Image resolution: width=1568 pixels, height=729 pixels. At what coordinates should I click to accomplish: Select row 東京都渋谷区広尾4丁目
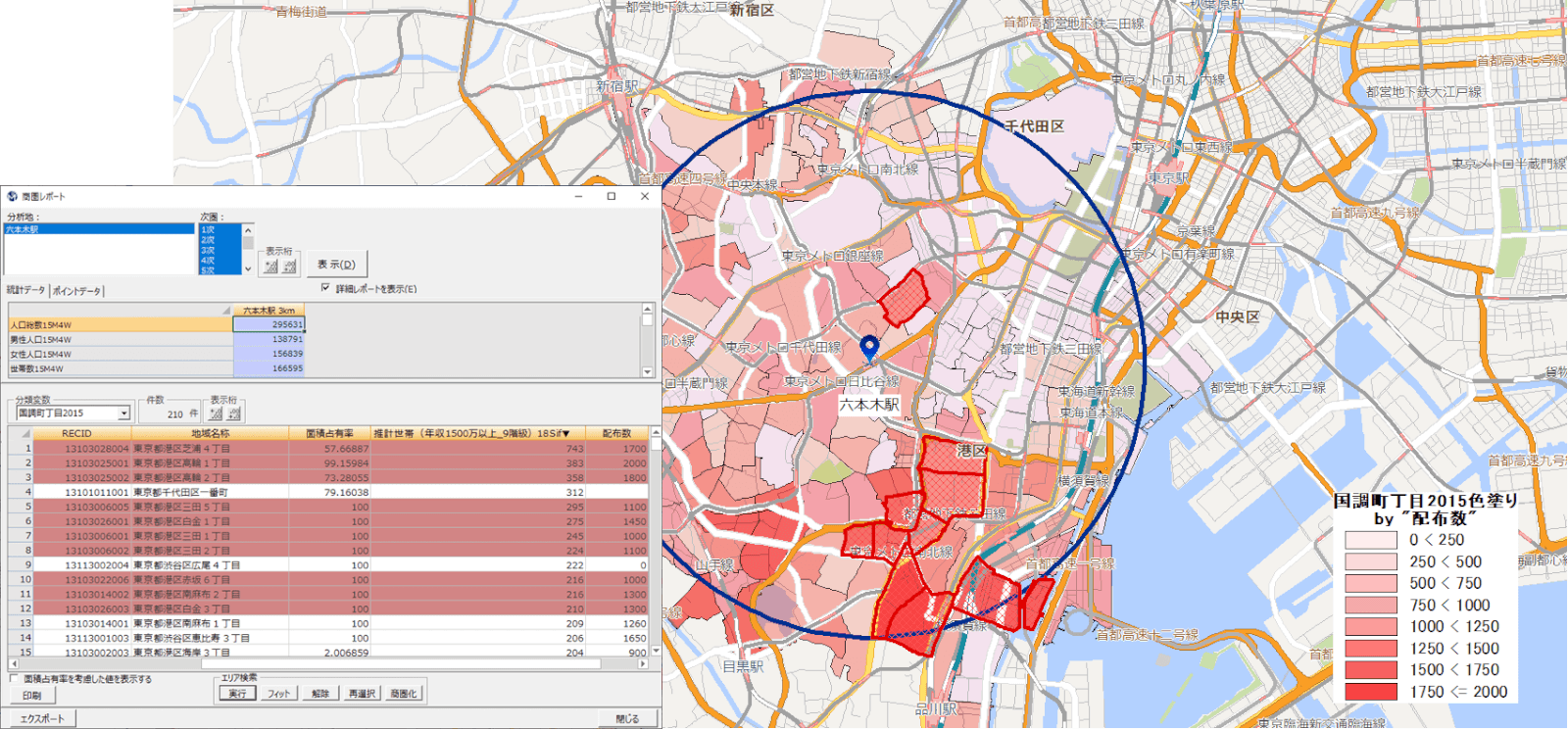(x=329, y=564)
